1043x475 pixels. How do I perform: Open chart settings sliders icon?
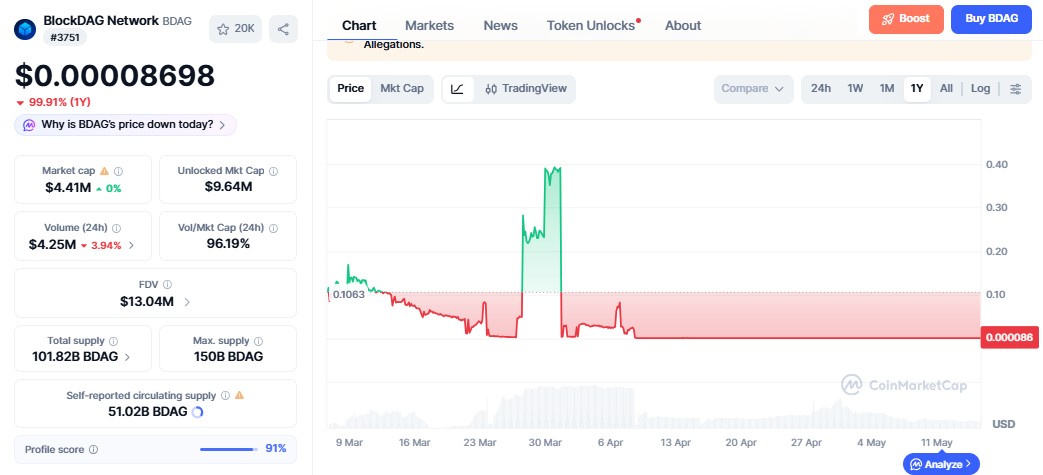click(1016, 89)
